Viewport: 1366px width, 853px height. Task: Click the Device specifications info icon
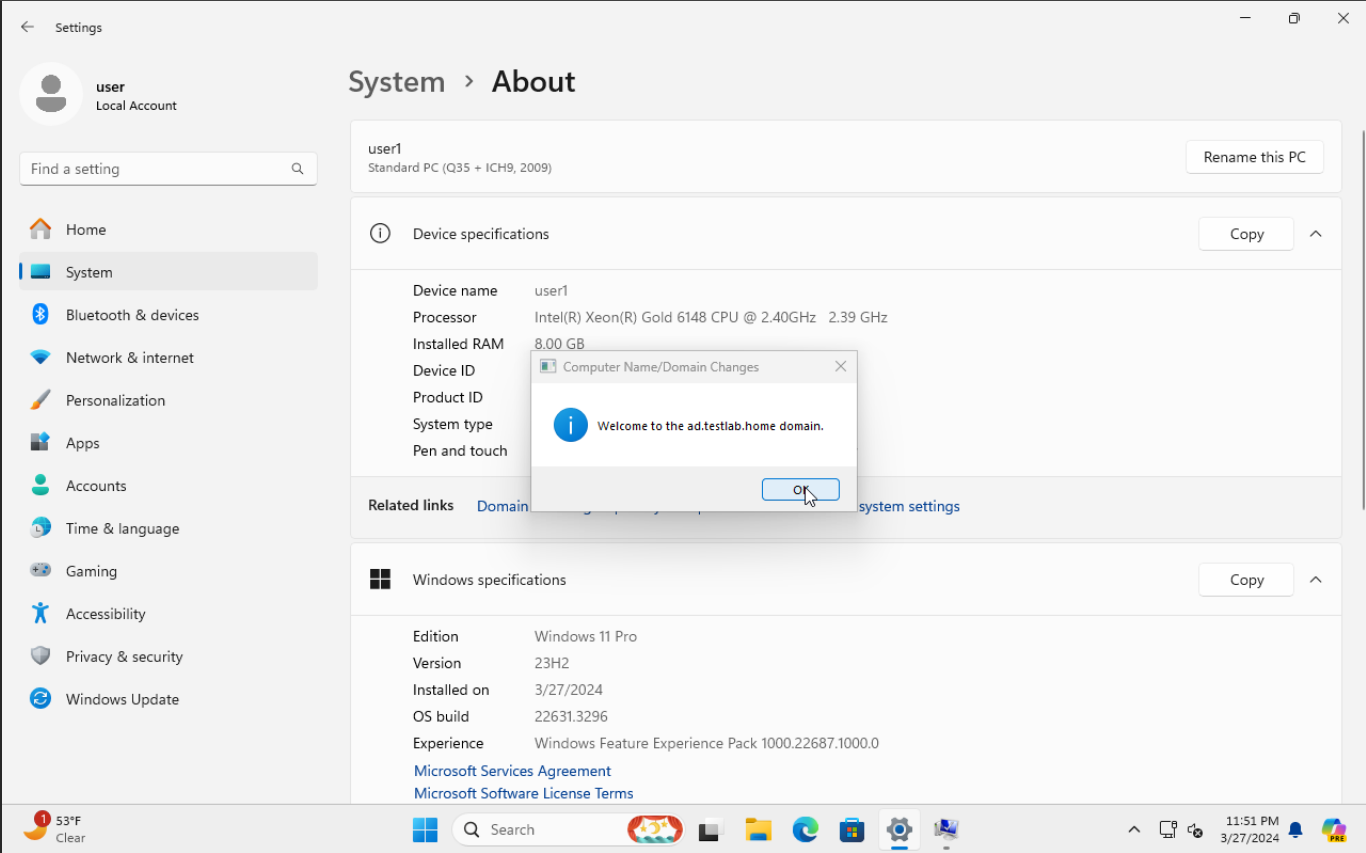(380, 234)
